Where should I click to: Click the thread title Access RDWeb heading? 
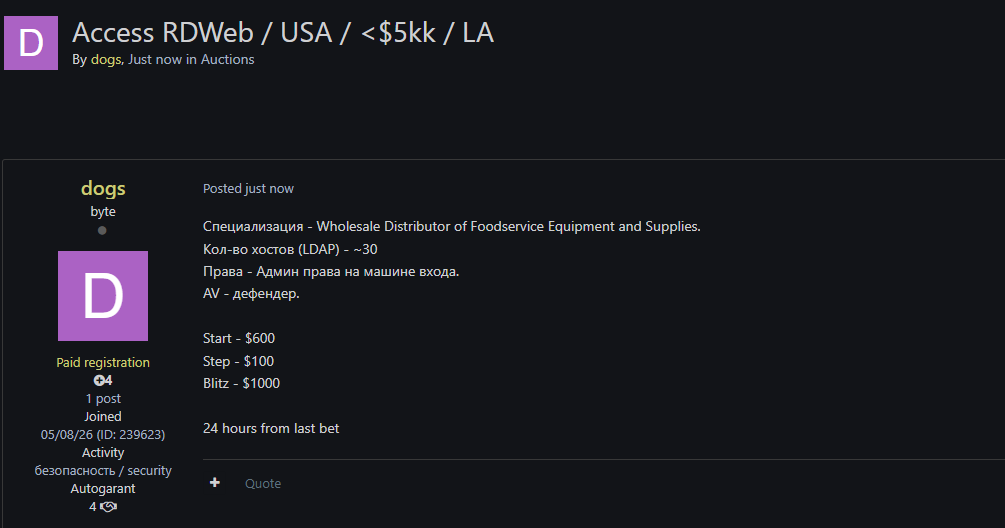pos(283,33)
